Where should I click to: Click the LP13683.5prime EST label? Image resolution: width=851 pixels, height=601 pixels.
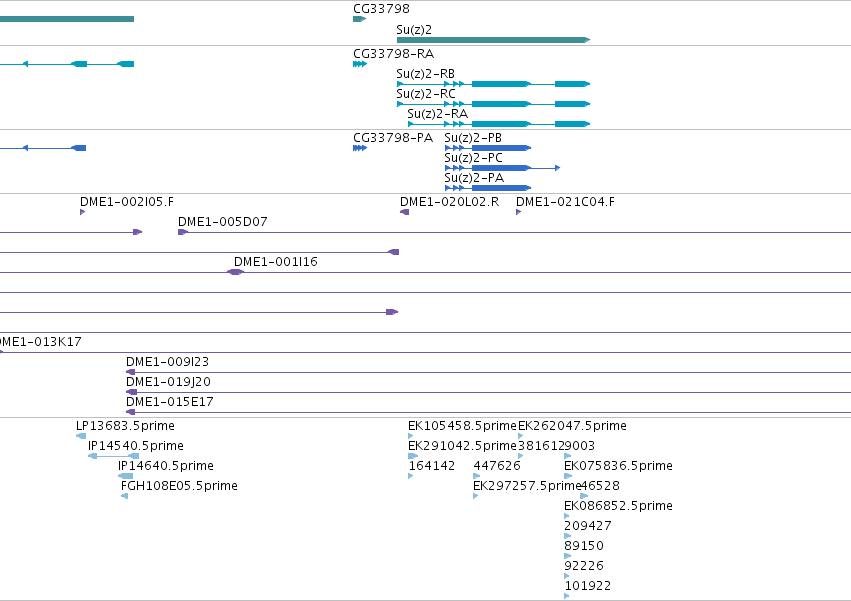tap(125, 426)
